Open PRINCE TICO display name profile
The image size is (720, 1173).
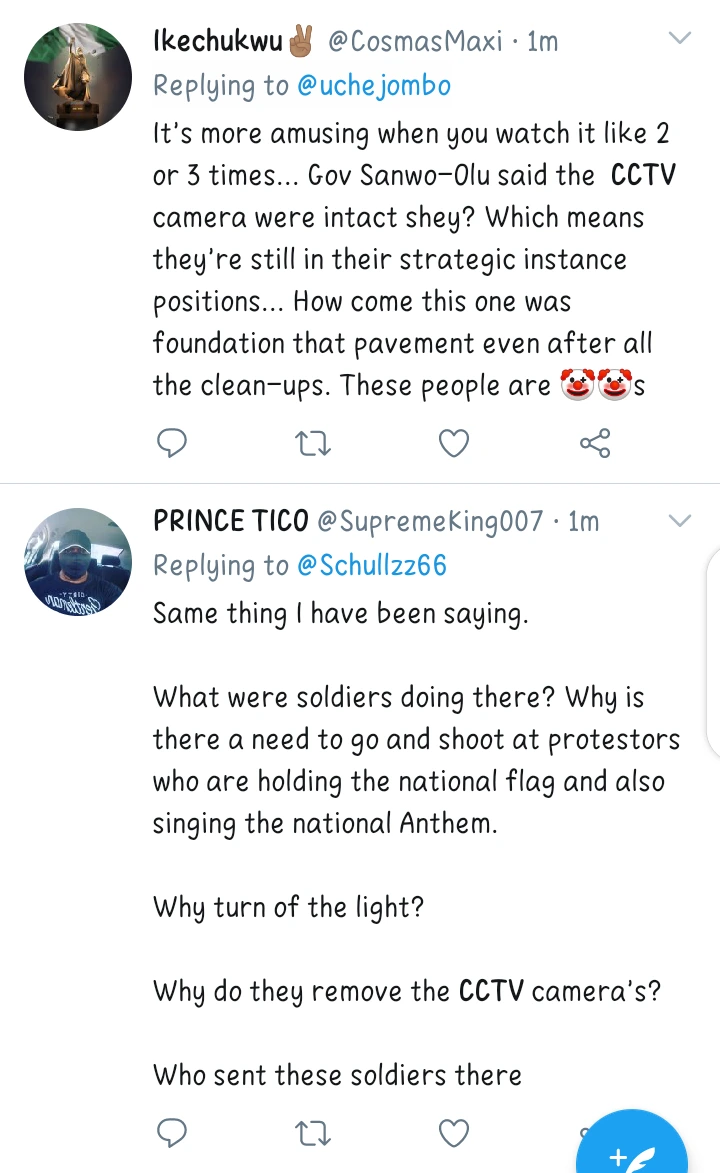point(230,521)
